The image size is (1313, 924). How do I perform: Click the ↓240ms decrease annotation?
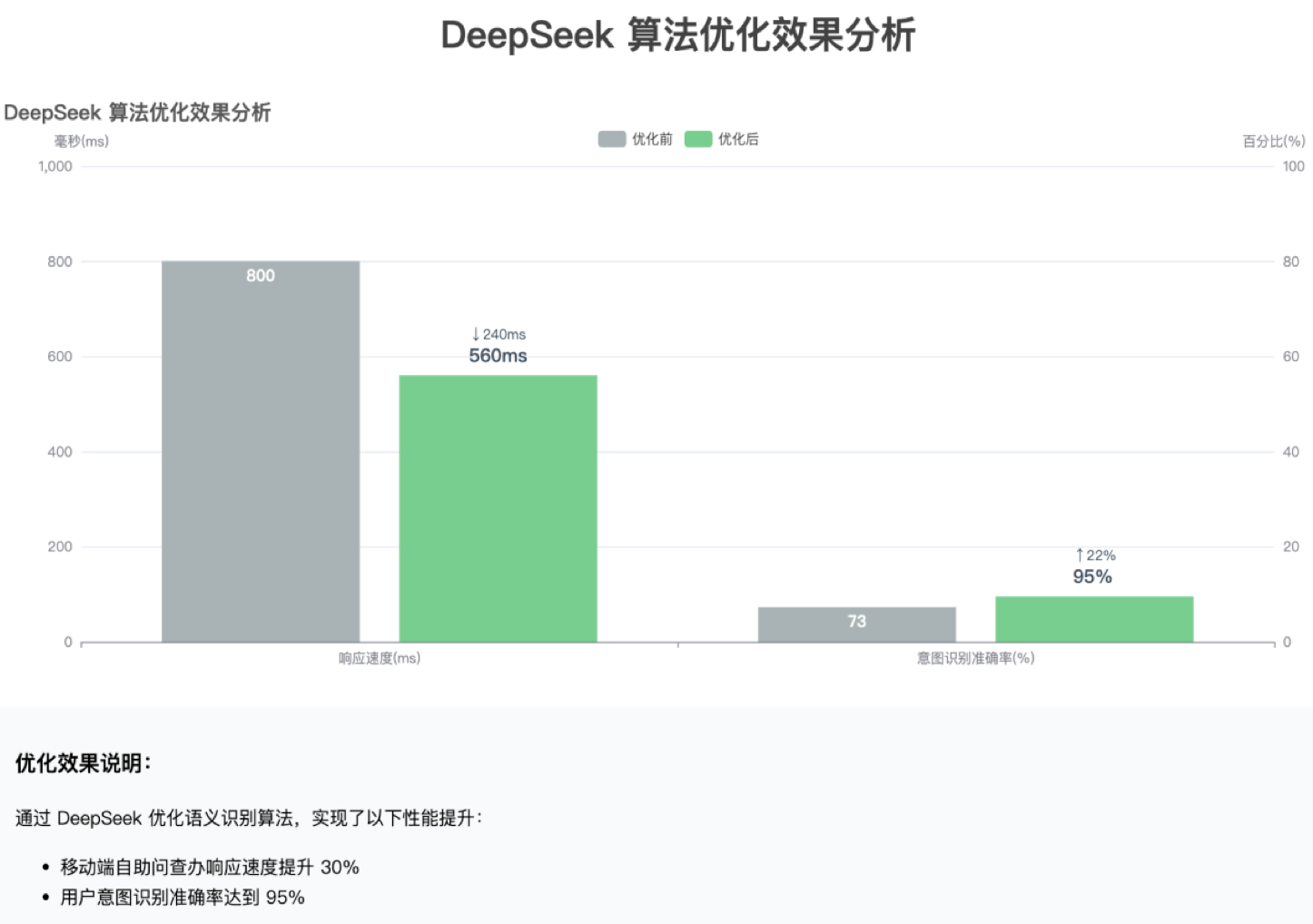(499, 334)
